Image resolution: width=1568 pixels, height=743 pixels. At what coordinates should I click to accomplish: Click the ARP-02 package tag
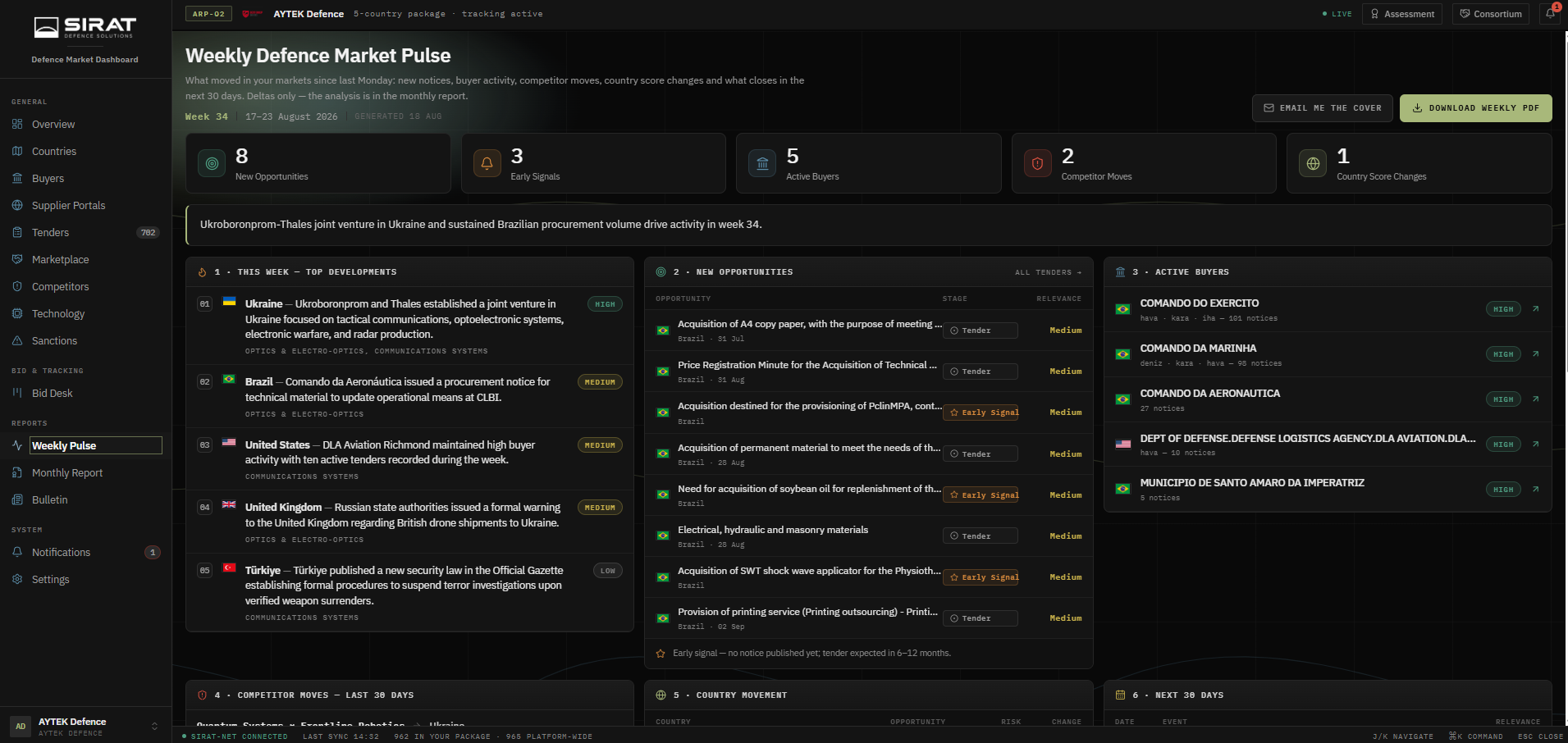pos(208,14)
